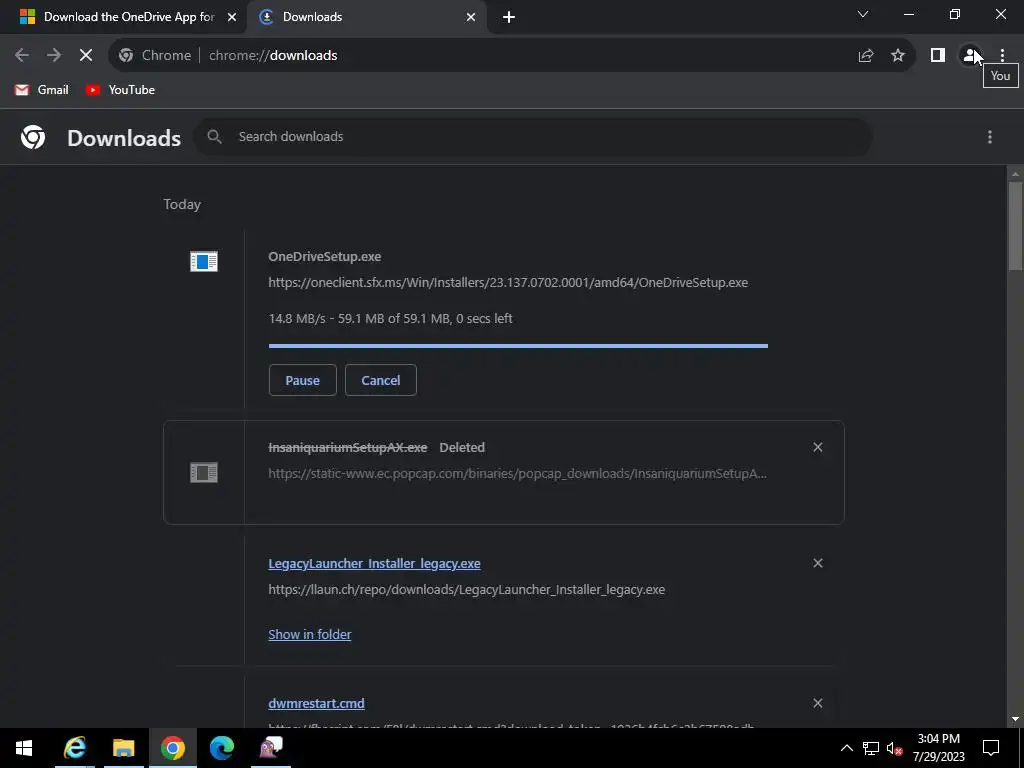This screenshot has width=1024, height=768.
Task: Open the Windows Start menu
Action: (24, 748)
